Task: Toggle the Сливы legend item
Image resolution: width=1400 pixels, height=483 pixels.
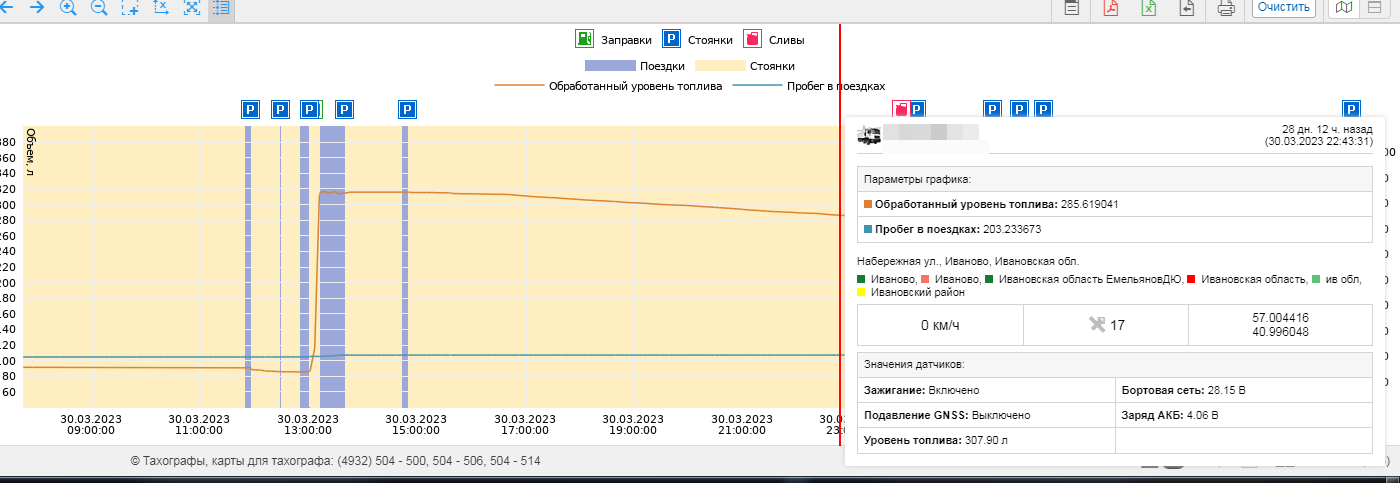Action: [774, 40]
